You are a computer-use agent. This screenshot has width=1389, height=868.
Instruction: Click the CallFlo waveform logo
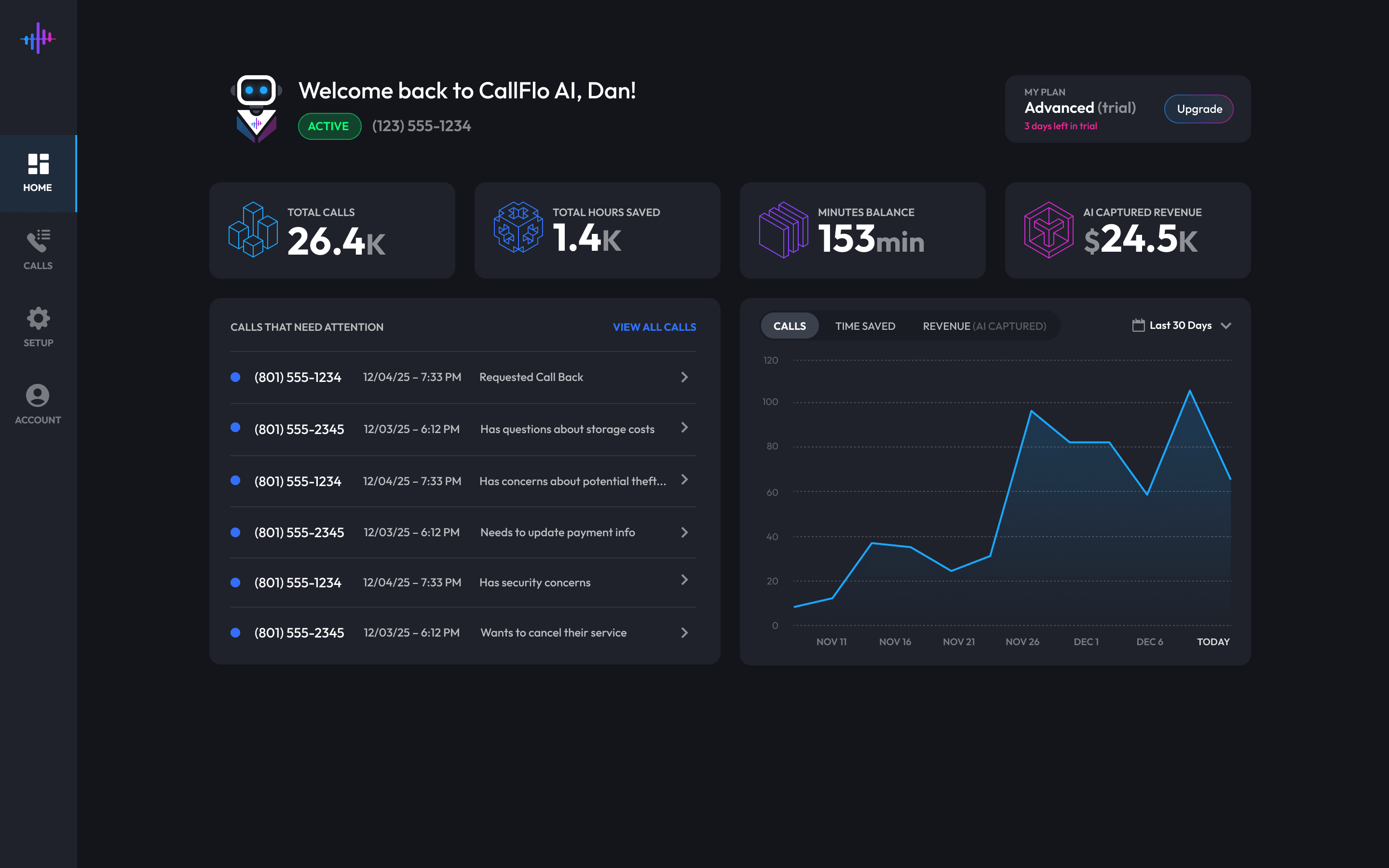pos(38,38)
